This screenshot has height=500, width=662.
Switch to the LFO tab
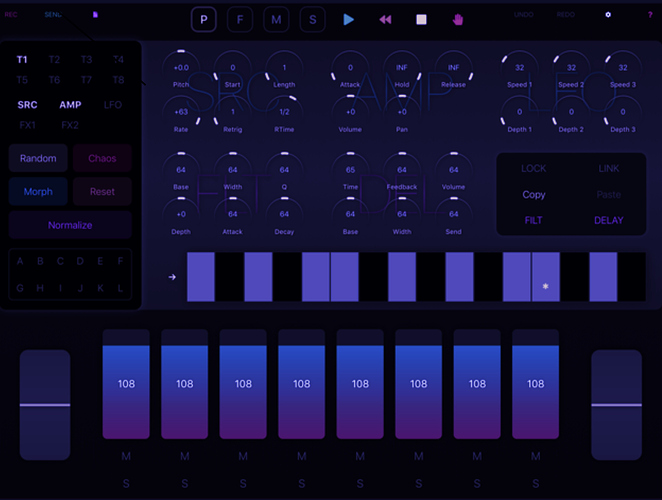113,105
